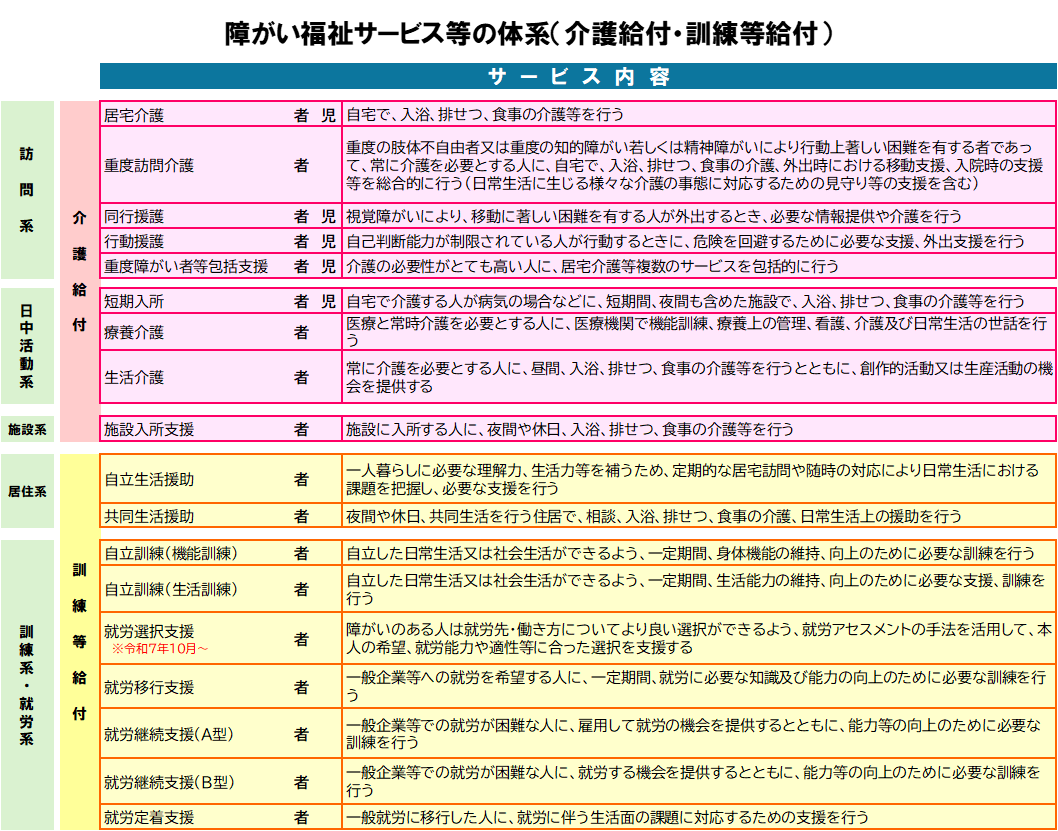Select the 同行援護 row label
The image size is (1058, 831).
coord(134,216)
